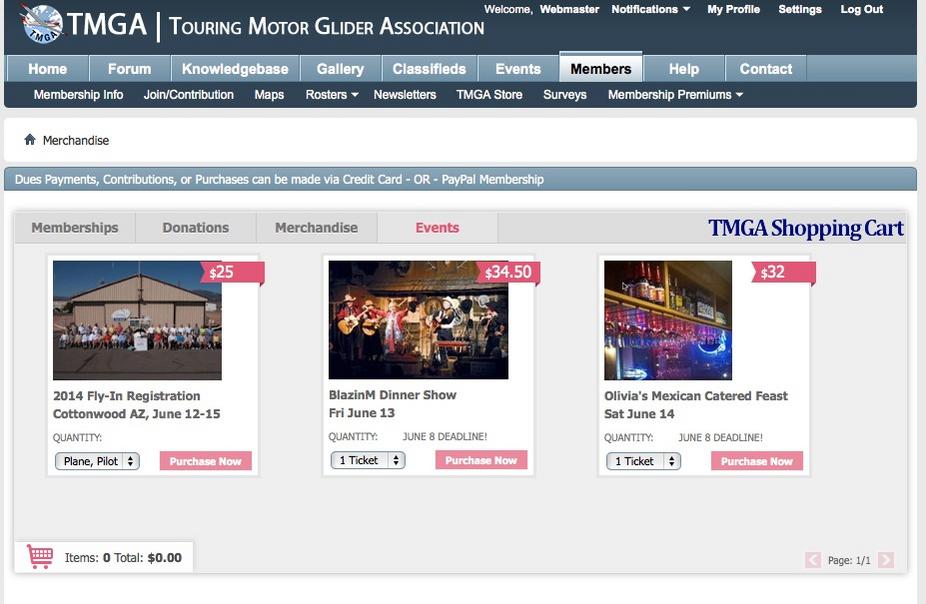Open the Knowledgebase menu
Viewport: 926px width, 604px height.
(x=235, y=69)
